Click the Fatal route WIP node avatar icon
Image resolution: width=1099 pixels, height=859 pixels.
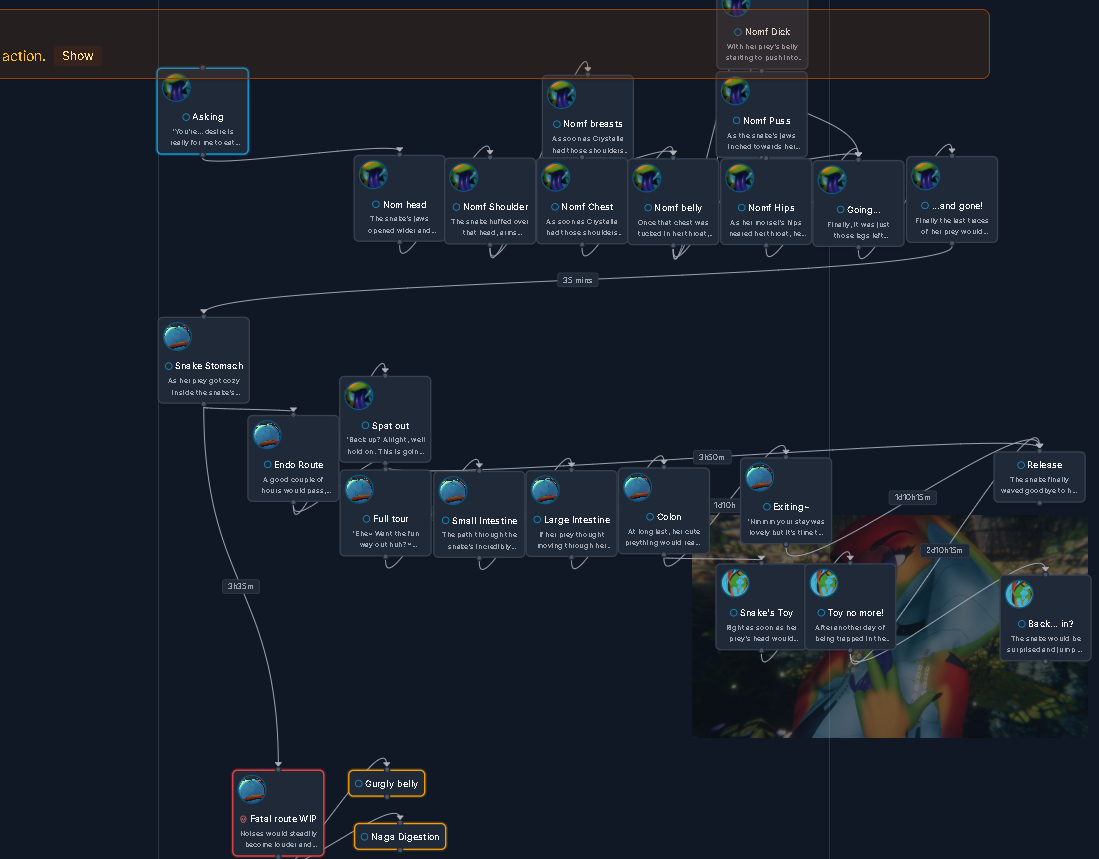pyautogui.click(x=252, y=790)
